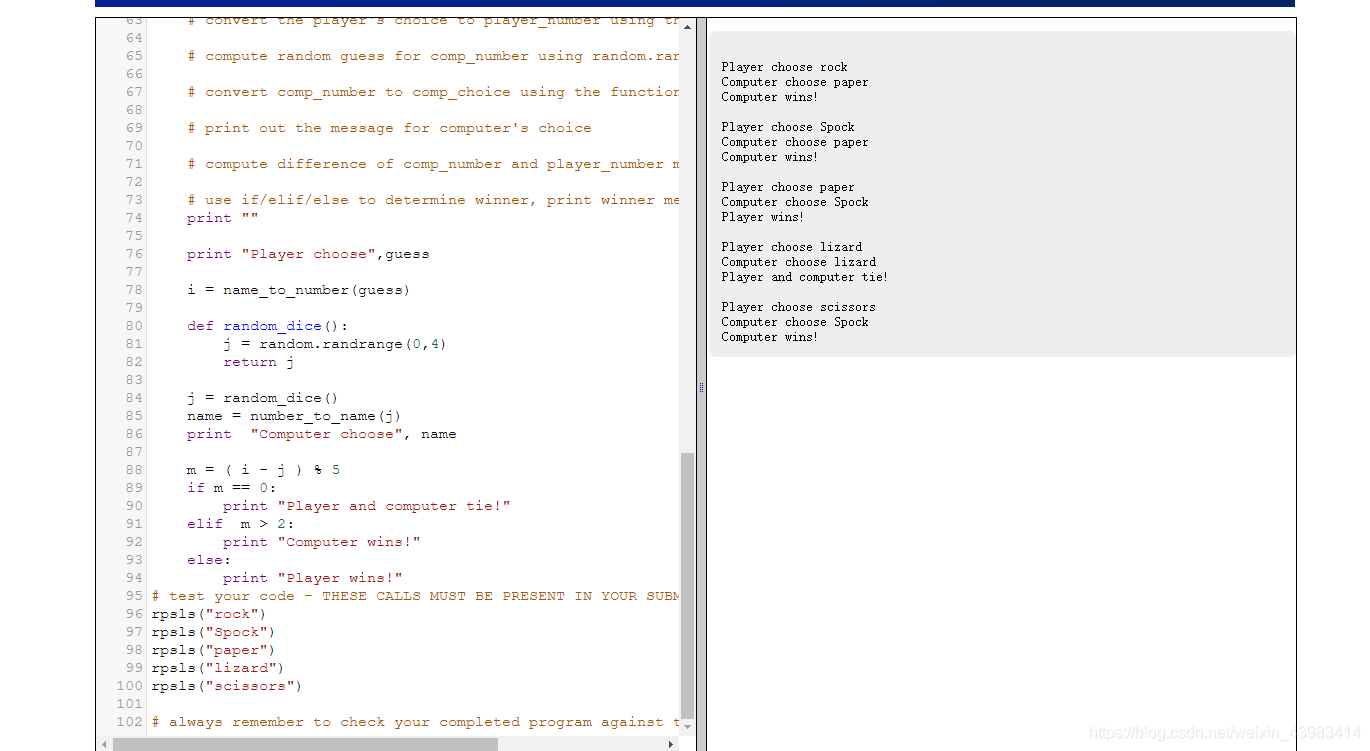Viewport: 1370px width, 751px height.
Task: Click console output "Player choose rock"
Action: 785,67
